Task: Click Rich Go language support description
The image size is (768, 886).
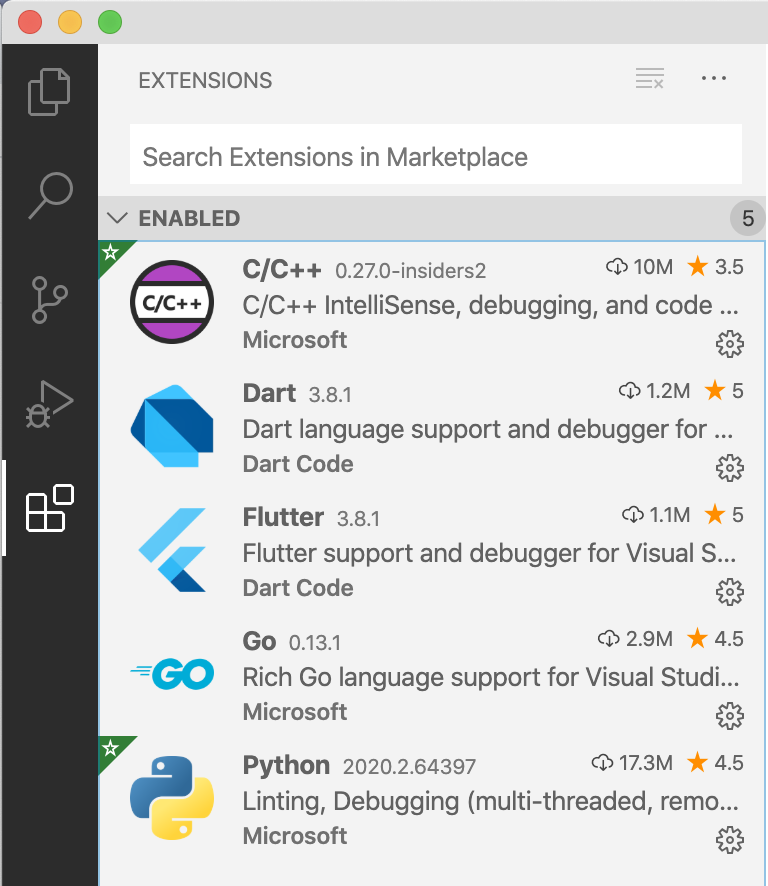Action: (491, 677)
